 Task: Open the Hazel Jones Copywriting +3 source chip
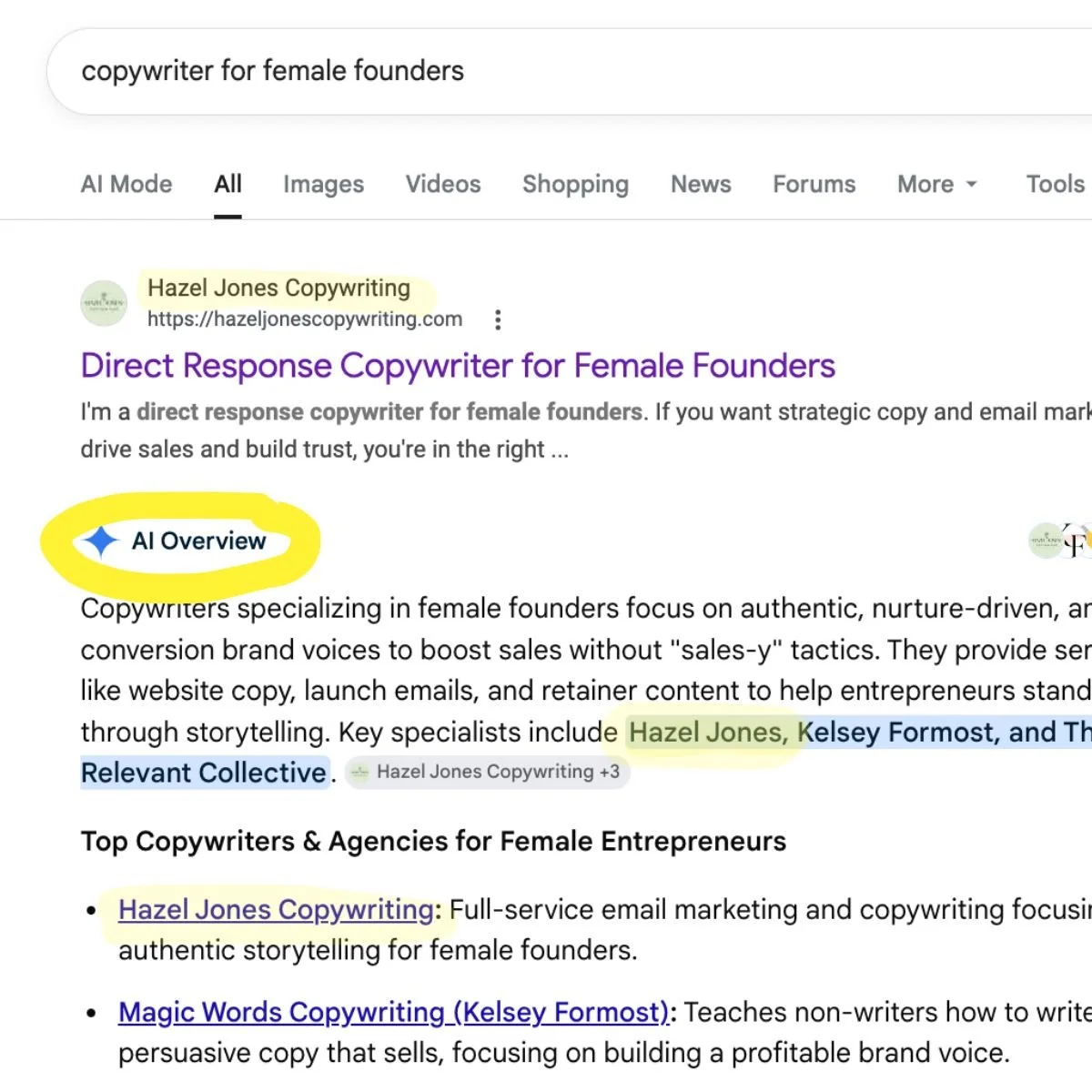[x=488, y=773]
